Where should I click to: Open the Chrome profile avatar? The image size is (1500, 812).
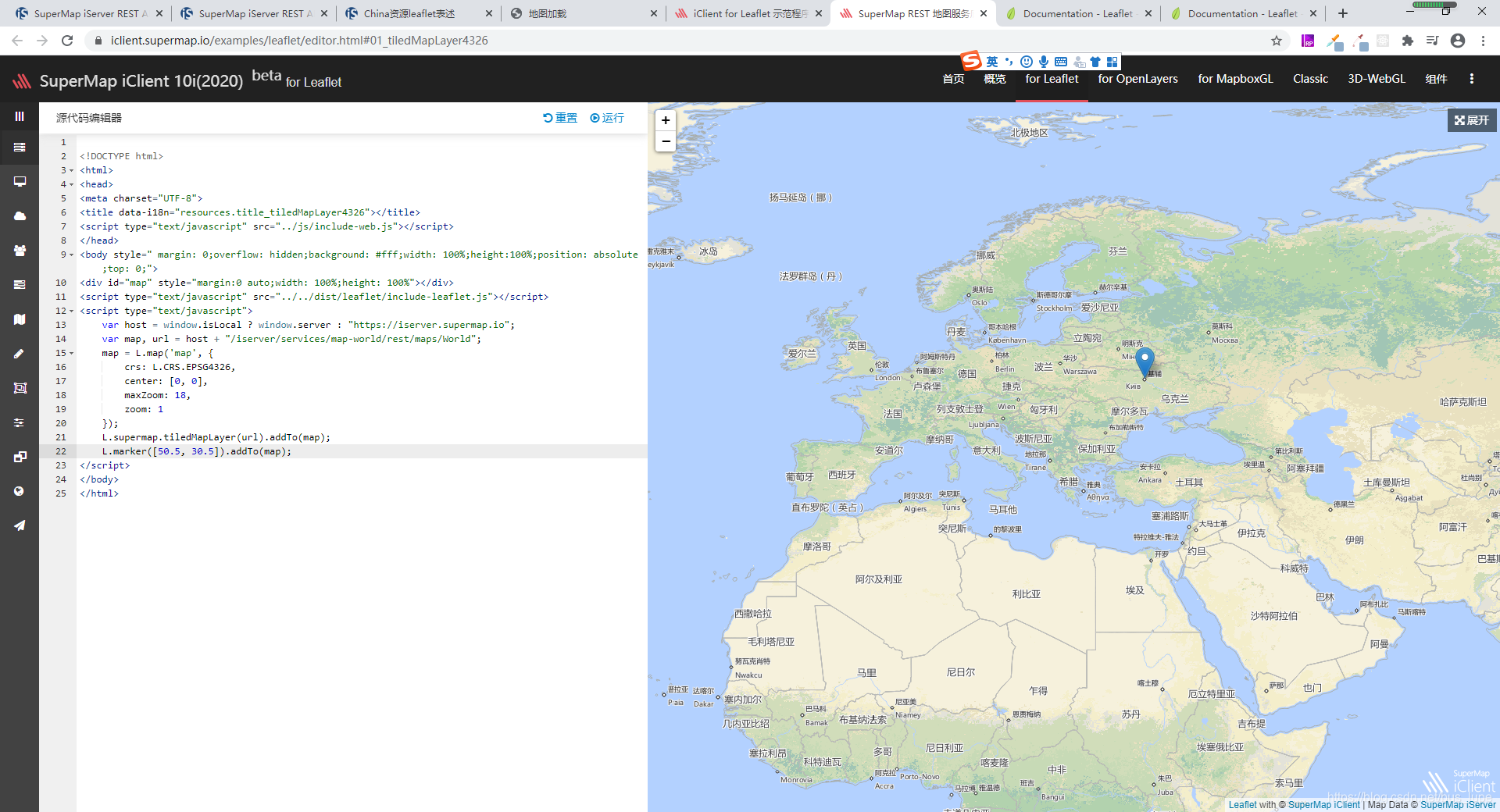pyautogui.click(x=1458, y=41)
